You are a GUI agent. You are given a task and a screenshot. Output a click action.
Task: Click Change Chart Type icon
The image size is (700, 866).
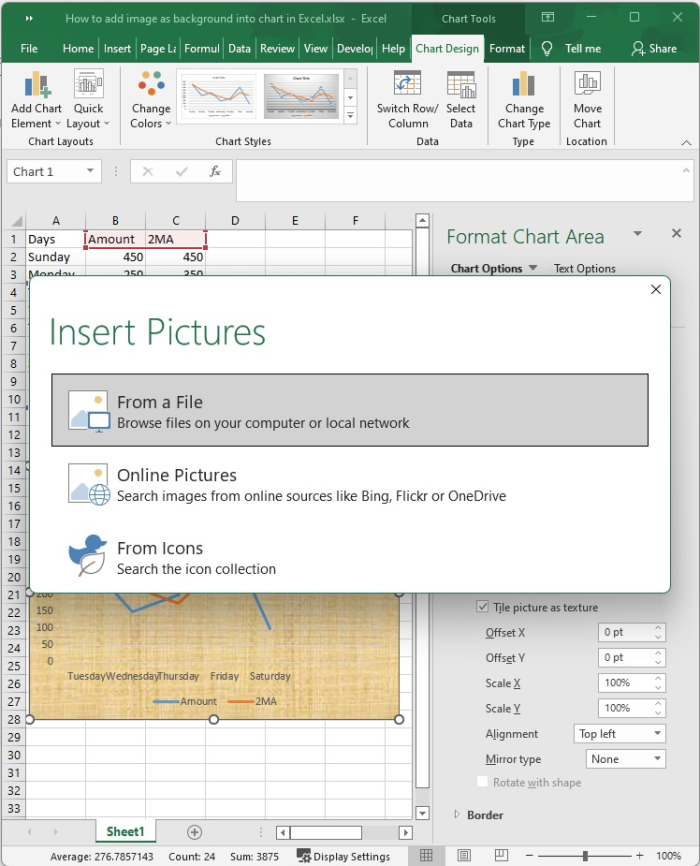coord(523,85)
